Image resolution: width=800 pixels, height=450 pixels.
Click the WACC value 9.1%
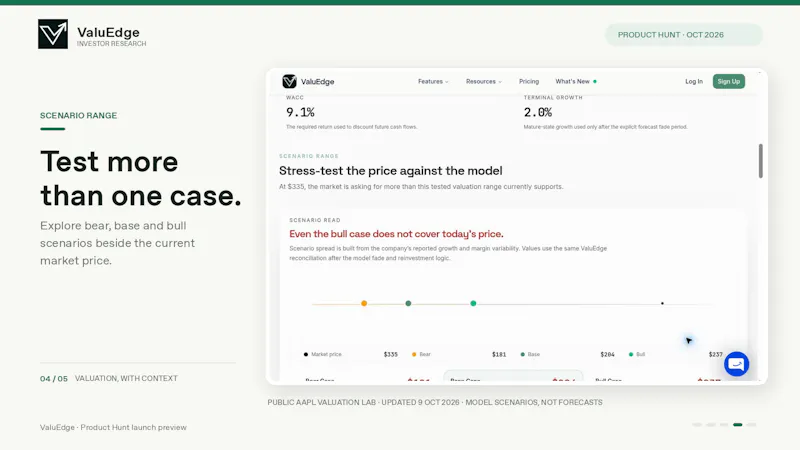coord(300,112)
